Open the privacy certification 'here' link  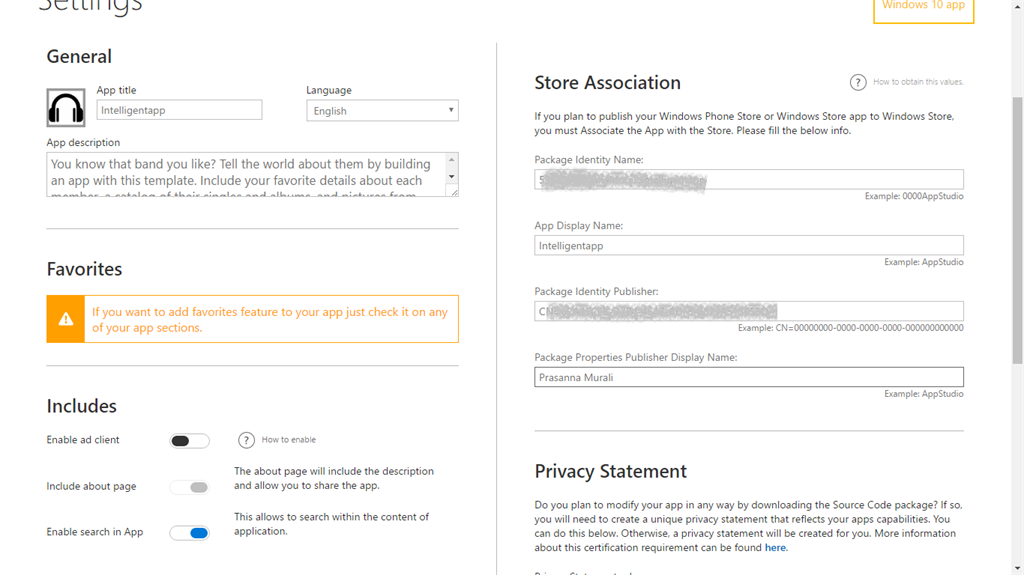775,548
